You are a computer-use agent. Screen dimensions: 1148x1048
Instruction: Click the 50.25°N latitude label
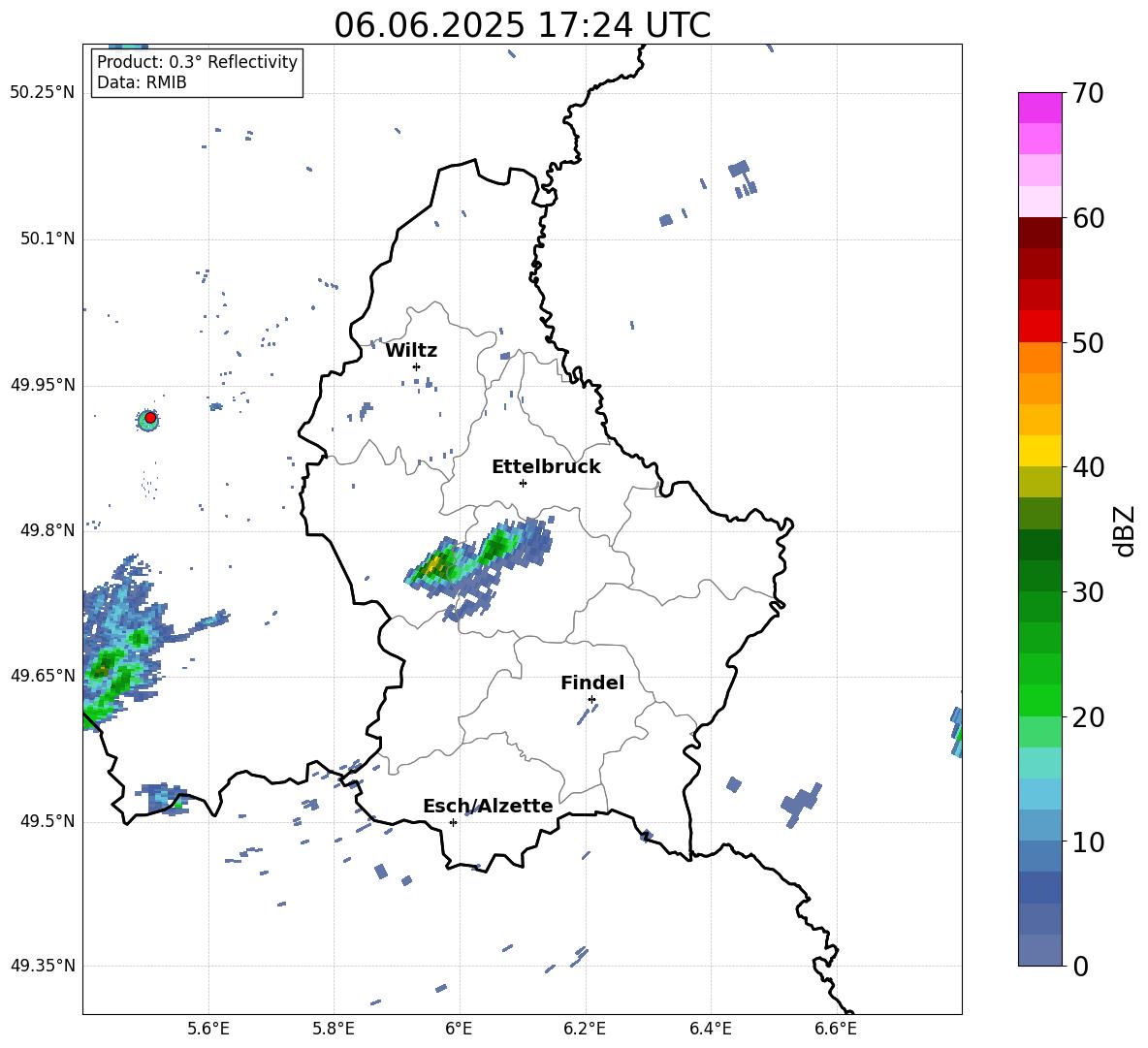pyautogui.click(x=43, y=93)
